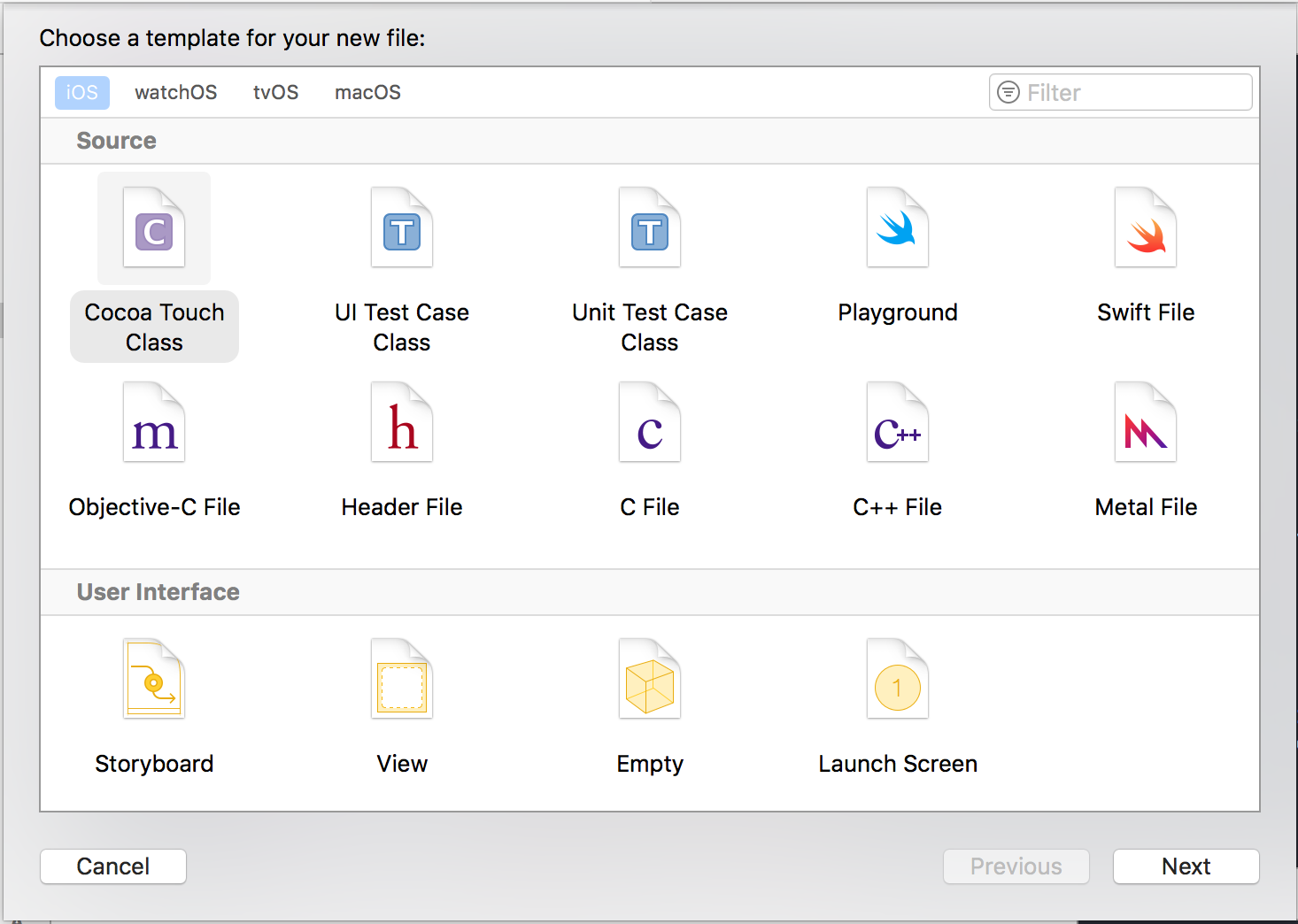This screenshot has width=1298, height=924.
Task: Click the "C File" label text
Action: 650,507
